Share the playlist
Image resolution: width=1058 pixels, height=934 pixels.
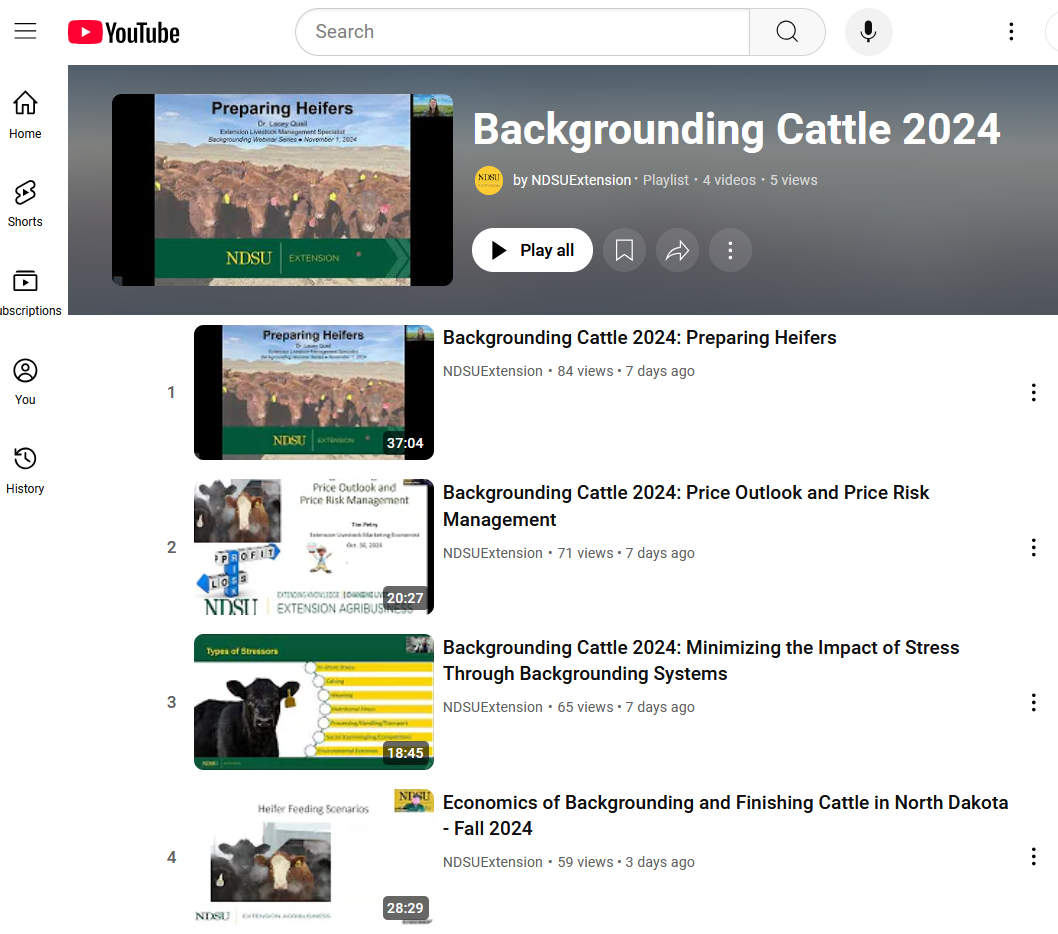pyautogui.click(x=677, y=250)
